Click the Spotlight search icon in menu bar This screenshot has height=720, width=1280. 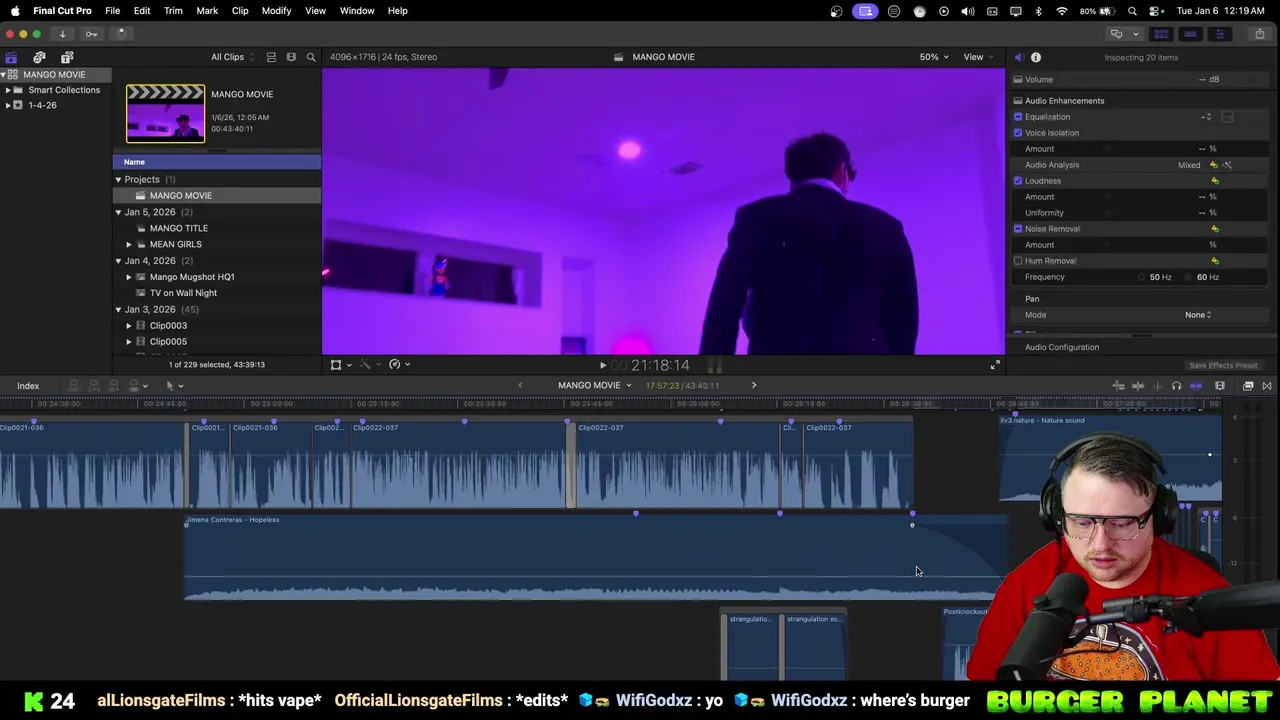(x=1132, y=11)
